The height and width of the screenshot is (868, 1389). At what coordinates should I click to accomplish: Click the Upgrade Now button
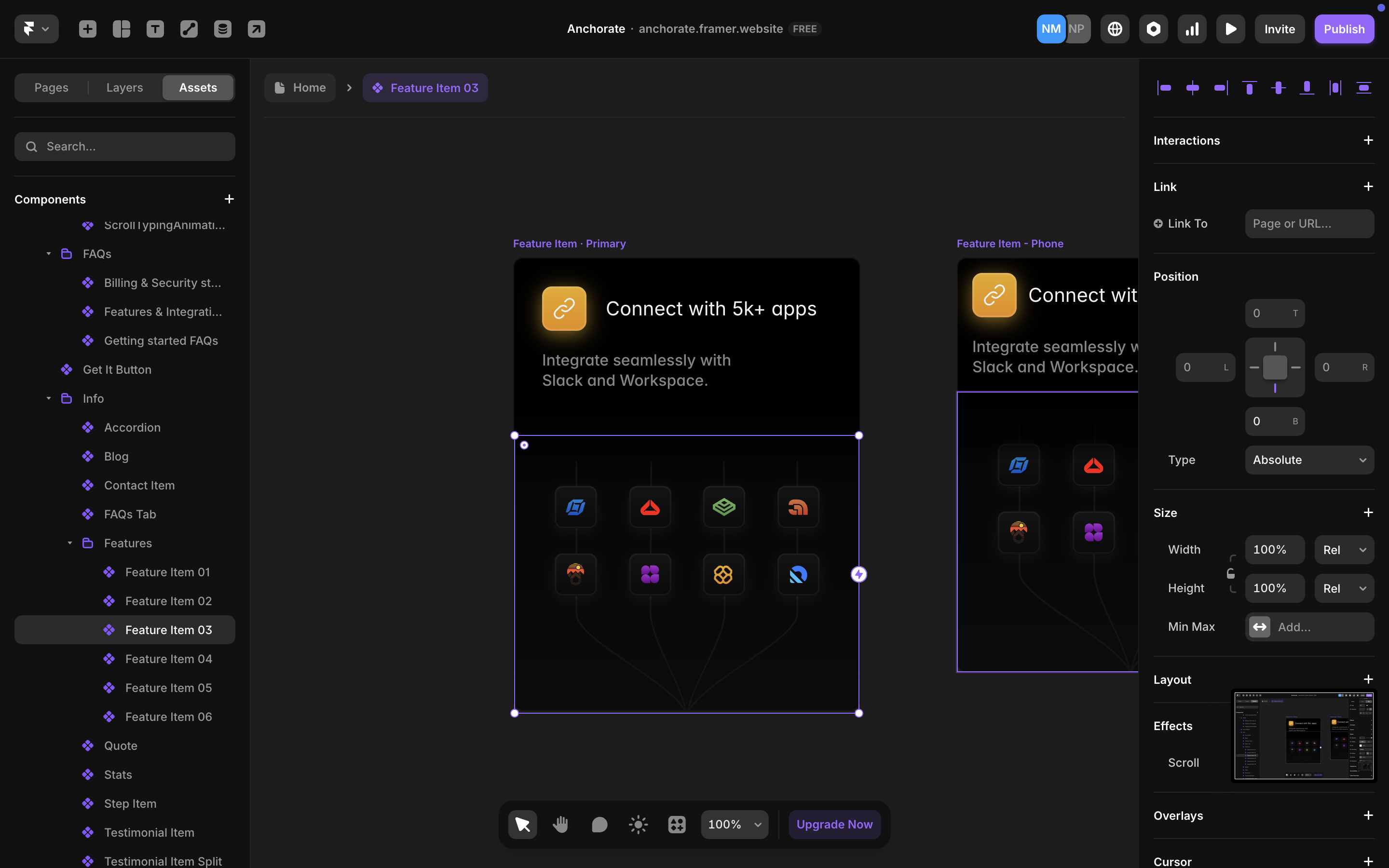pyautogui.click(x=834, y=825)
